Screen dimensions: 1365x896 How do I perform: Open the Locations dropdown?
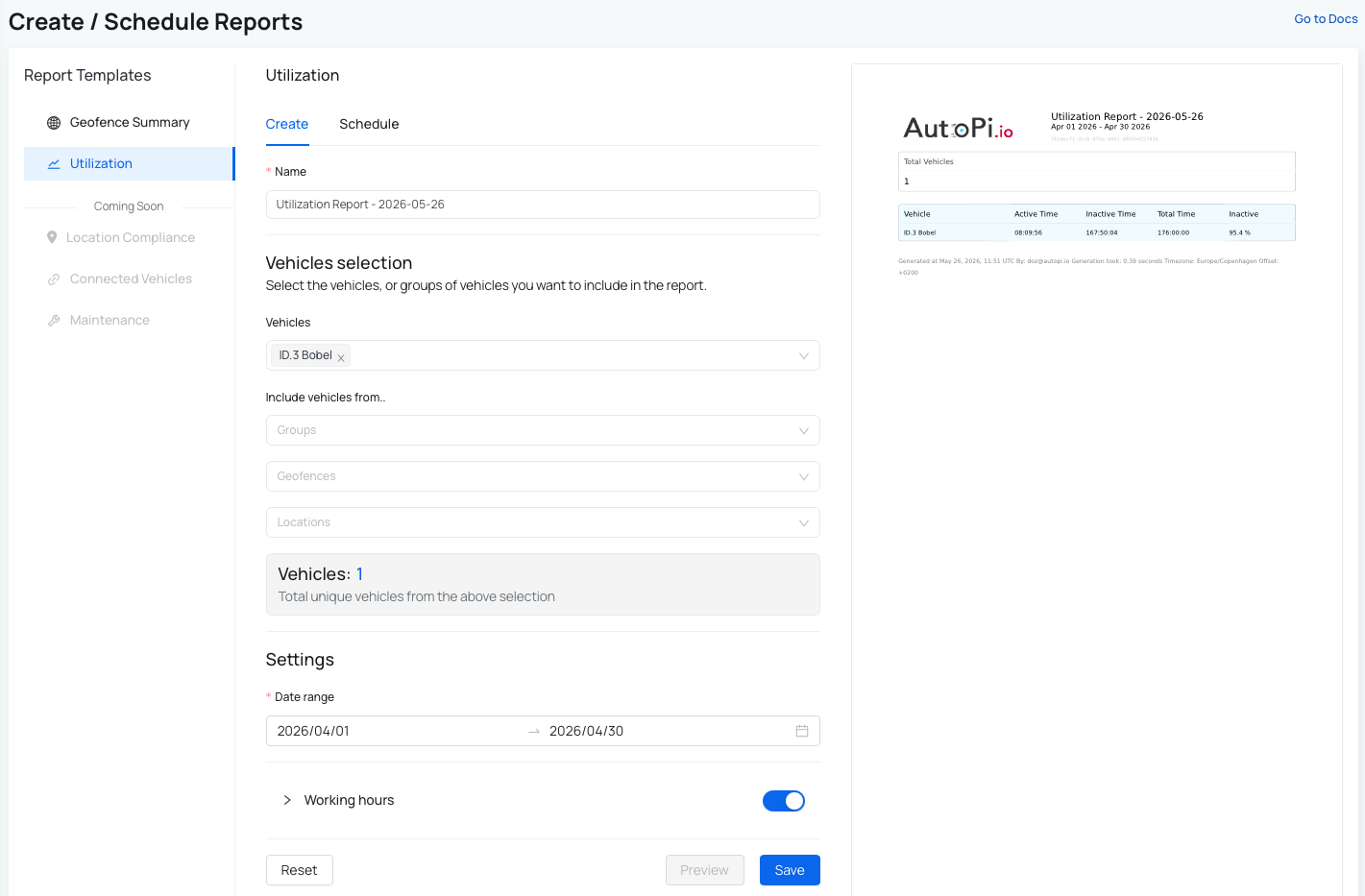click(543, 522)
